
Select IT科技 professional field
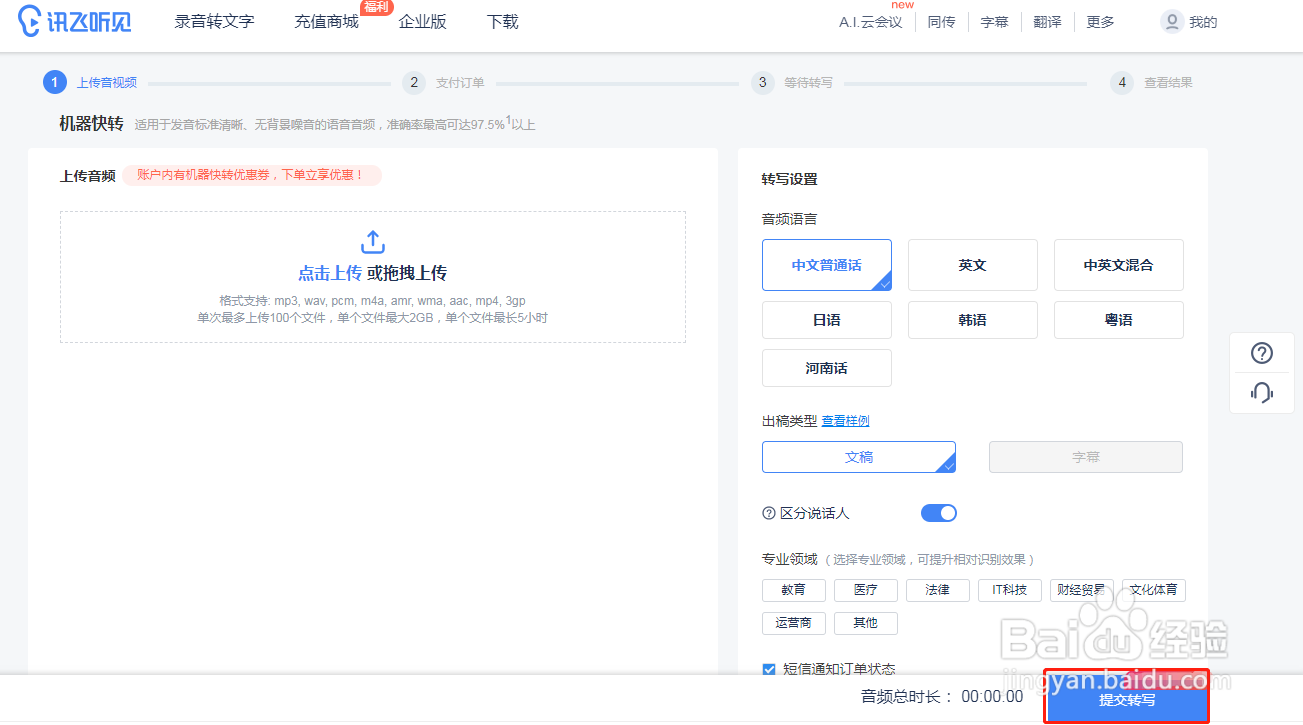point(1010,590)
